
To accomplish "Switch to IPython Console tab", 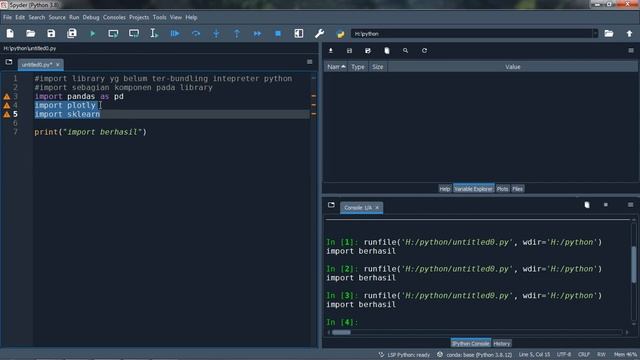I will 471,343.
